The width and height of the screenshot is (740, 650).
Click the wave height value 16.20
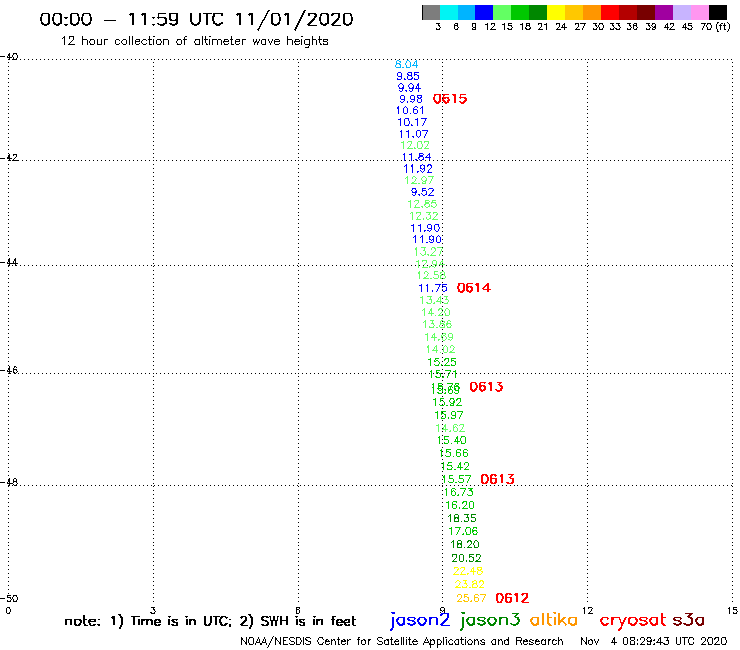point(460,506)
